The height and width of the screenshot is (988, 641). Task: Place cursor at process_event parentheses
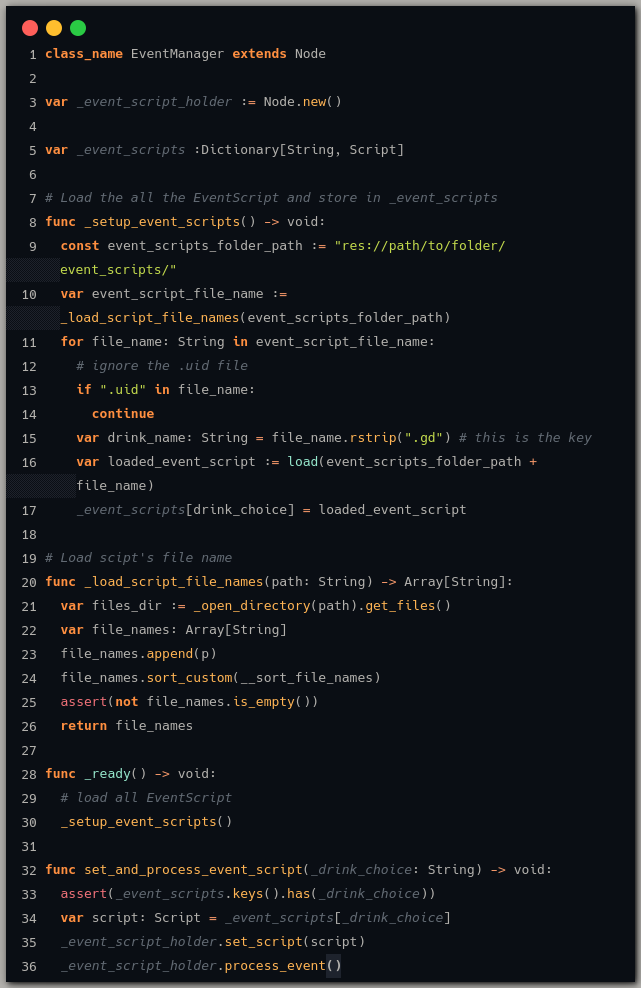(x=334, y=966)
